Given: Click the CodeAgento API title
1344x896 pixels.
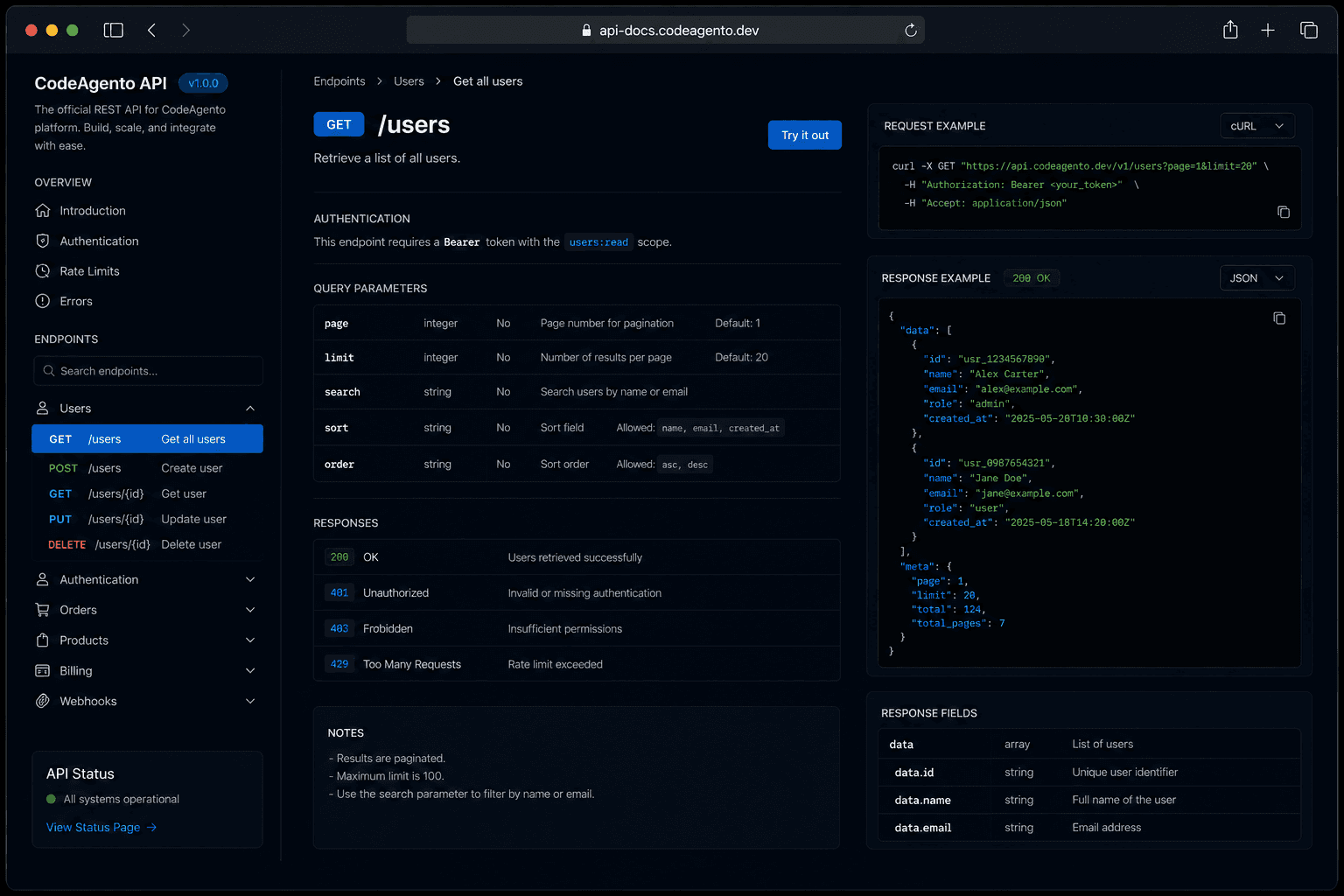Looking at the screenshot, I should [x=101, y=83].
